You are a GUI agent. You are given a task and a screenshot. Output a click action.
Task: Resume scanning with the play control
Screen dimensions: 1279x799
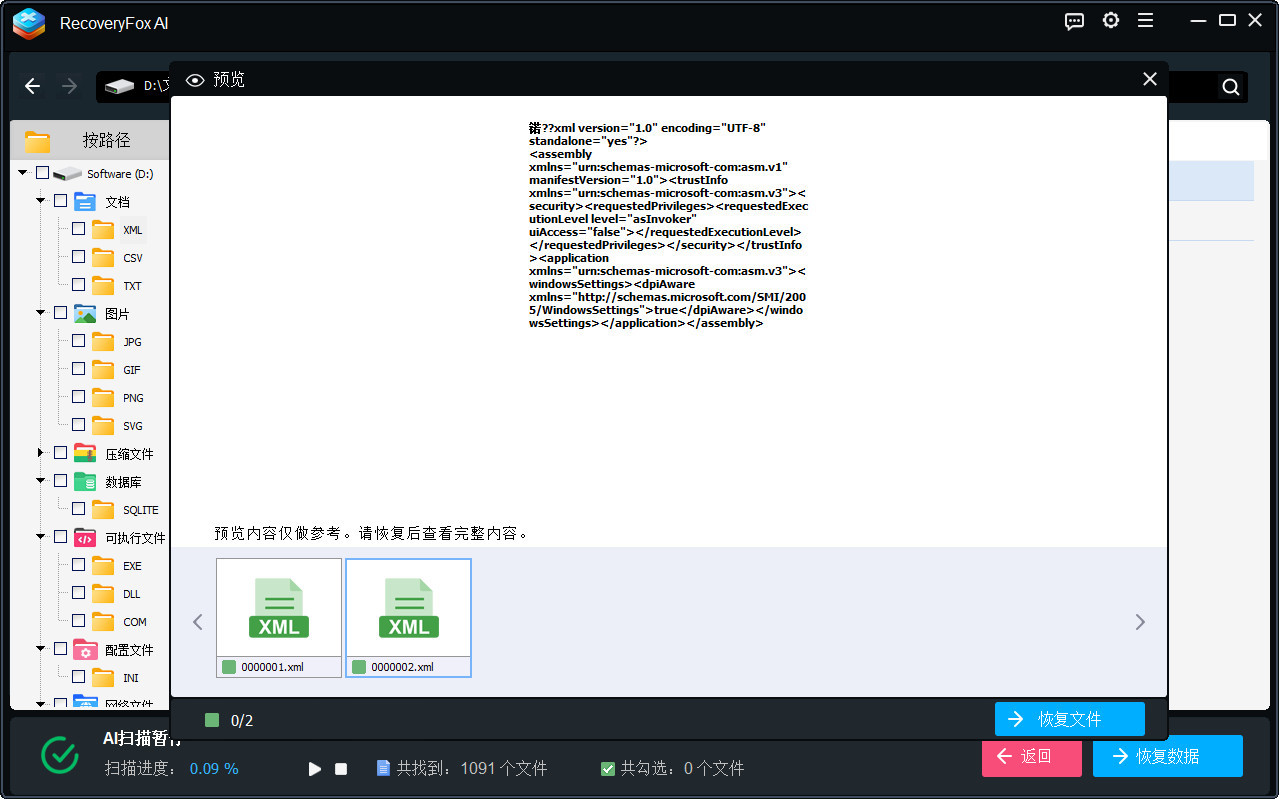[314, 768]
